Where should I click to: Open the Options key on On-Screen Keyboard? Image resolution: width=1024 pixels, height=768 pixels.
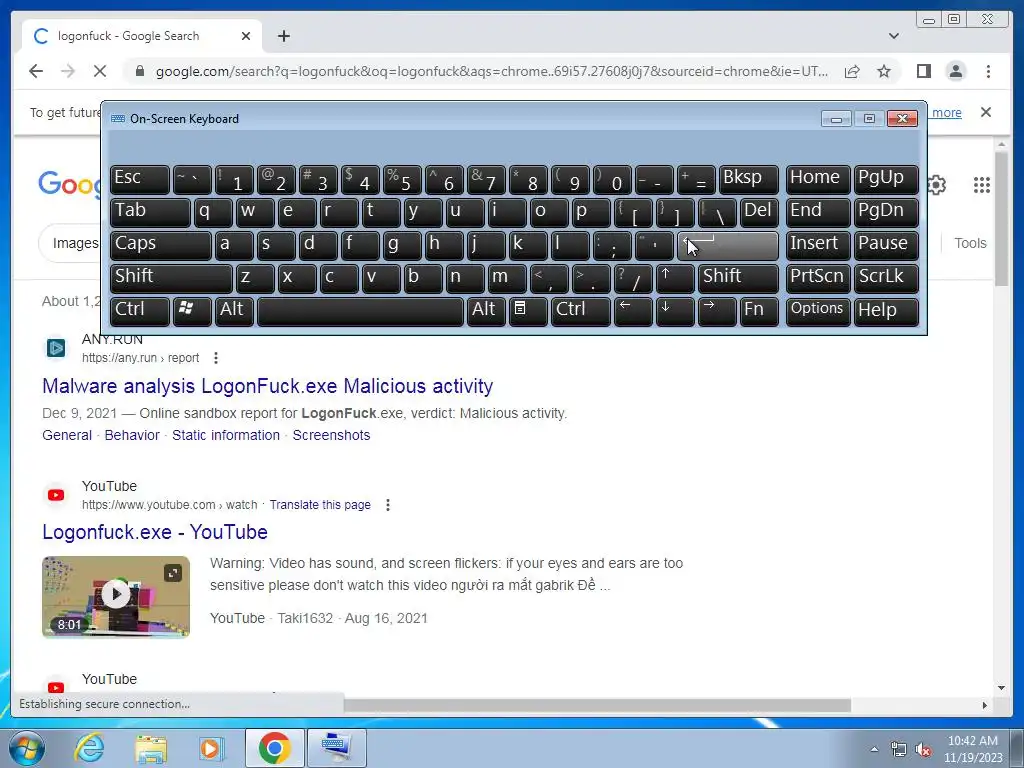(818, 312)
